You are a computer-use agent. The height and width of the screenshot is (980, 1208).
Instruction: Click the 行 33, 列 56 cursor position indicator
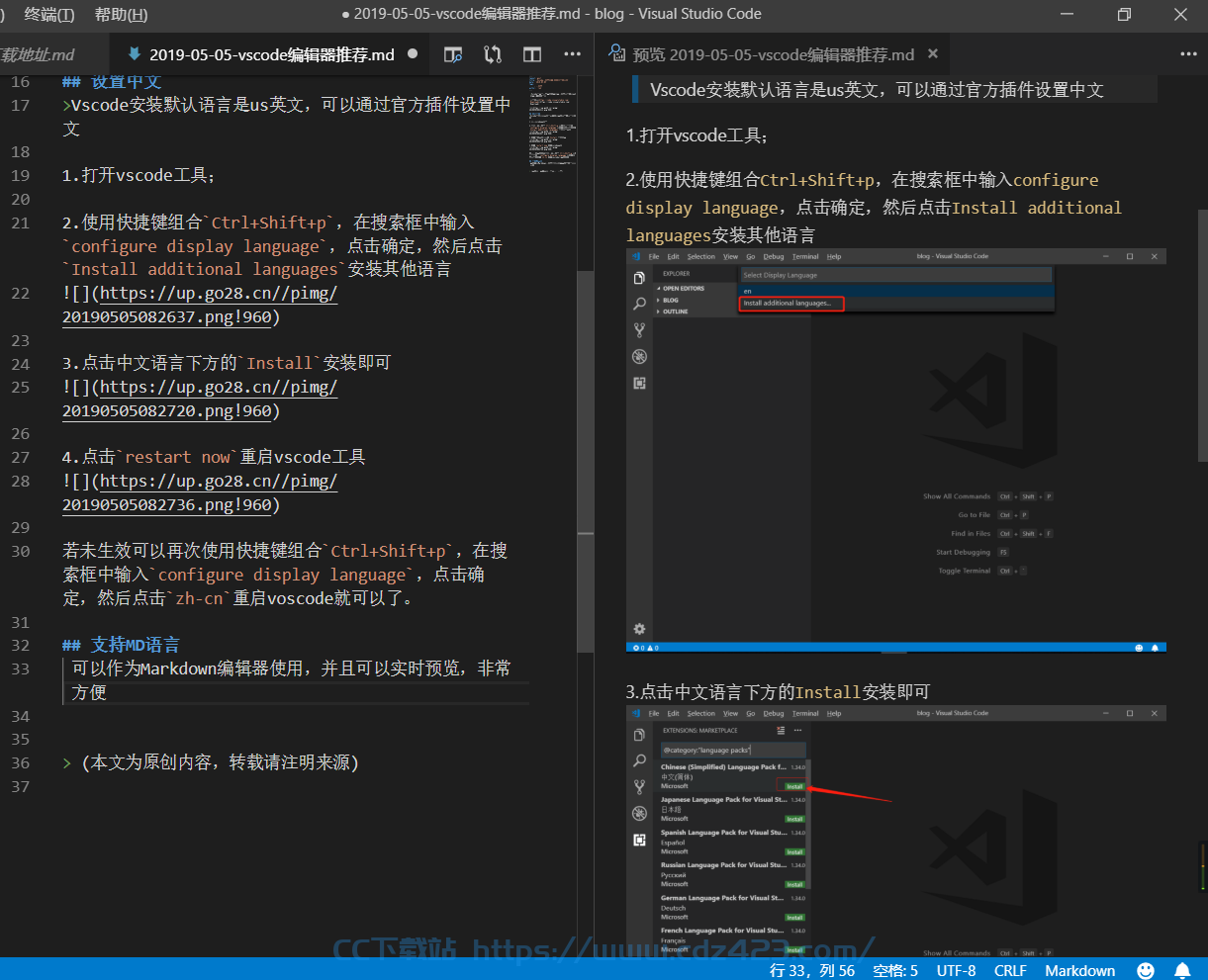pos(814,970)
